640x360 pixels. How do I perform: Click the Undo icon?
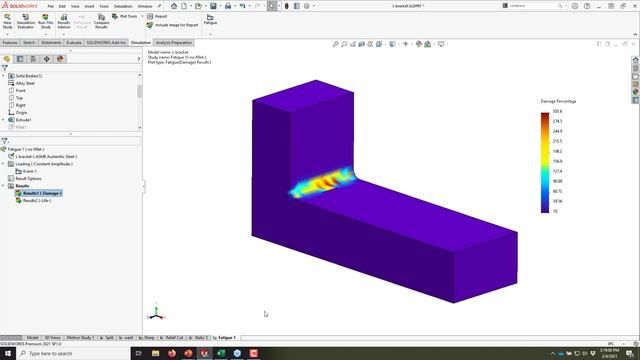coord(242,6)
